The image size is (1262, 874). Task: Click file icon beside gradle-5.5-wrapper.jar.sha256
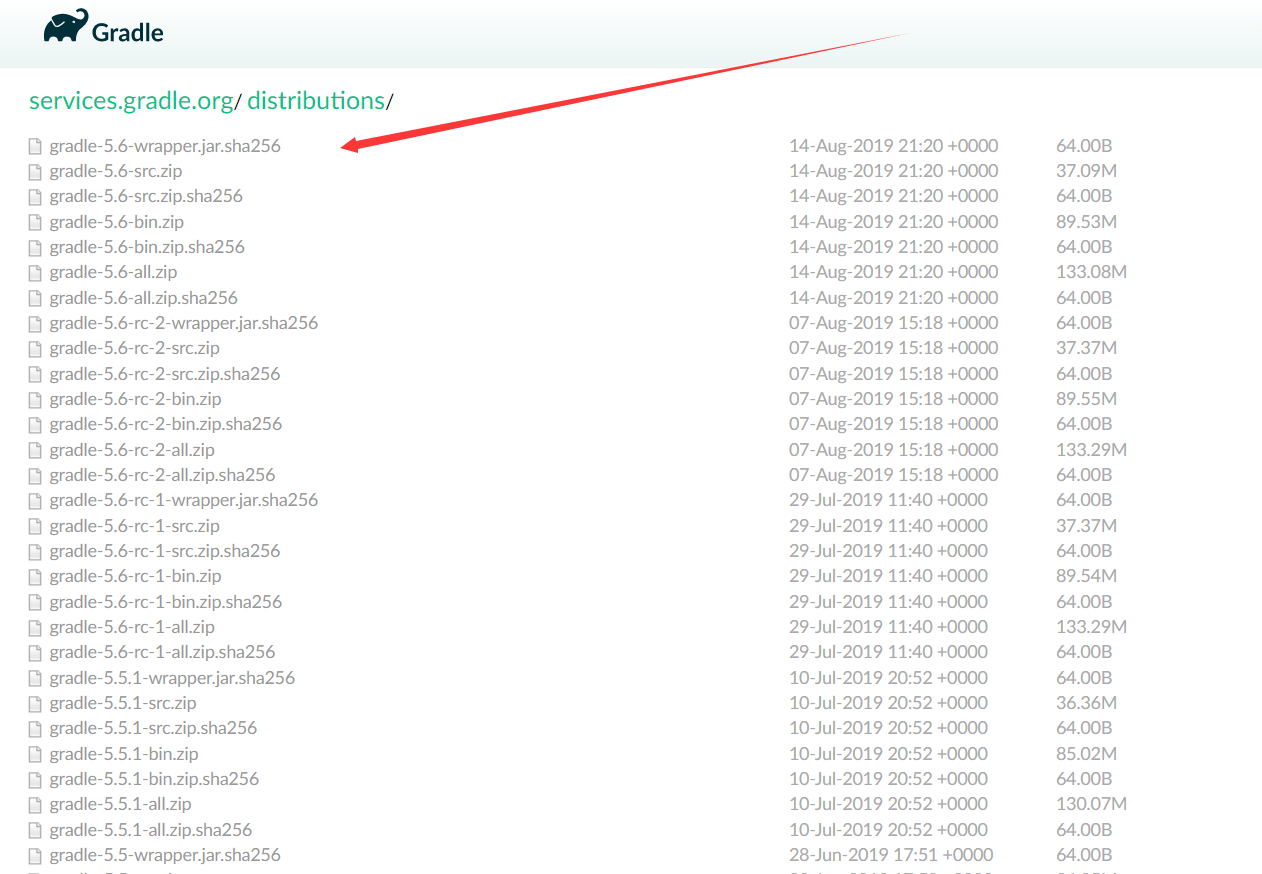click(35, 856)
